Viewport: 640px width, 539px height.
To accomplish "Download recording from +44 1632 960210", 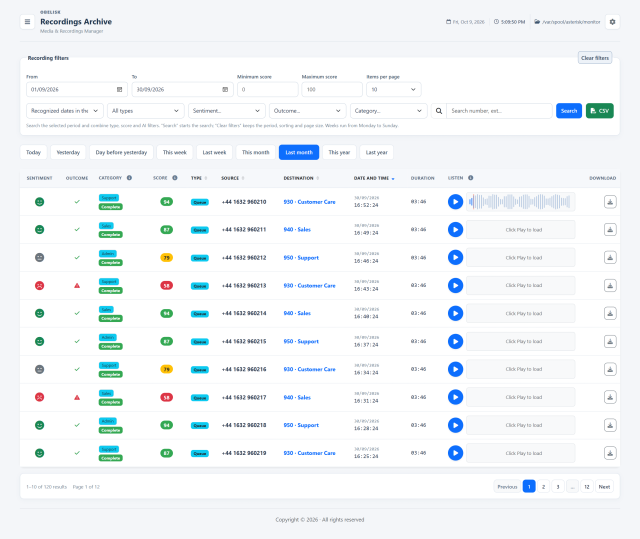I will coord(610,202).
